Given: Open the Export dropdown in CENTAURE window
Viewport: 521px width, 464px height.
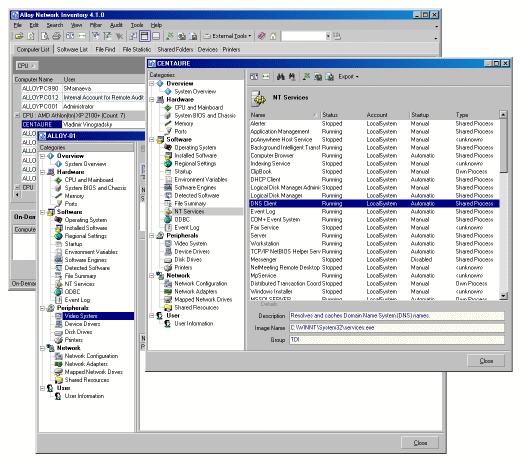Looking at the screenshot, I should tap(348, 77).
